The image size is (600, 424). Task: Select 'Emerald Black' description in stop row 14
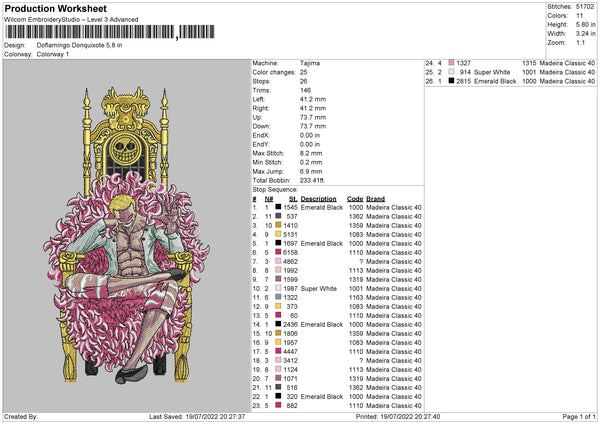point(322,325)
